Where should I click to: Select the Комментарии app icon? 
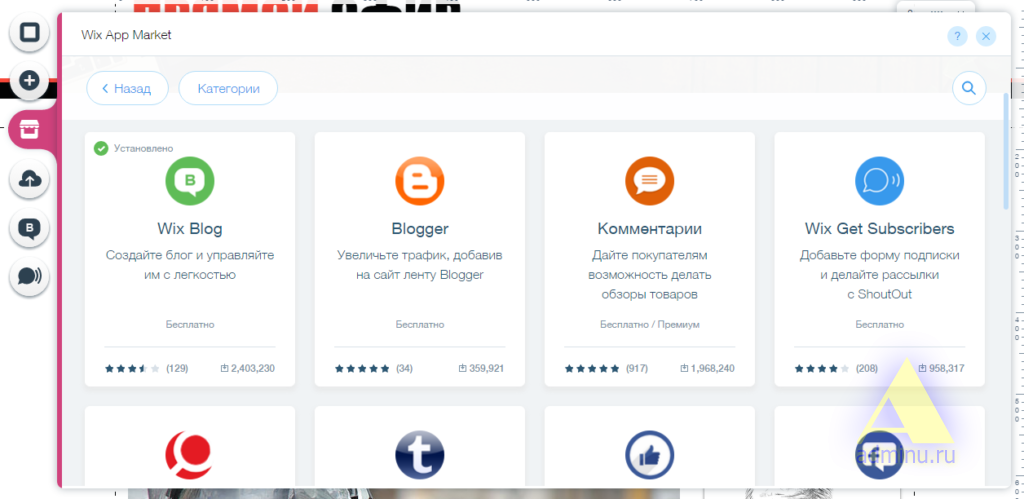(x=649, y=181)
